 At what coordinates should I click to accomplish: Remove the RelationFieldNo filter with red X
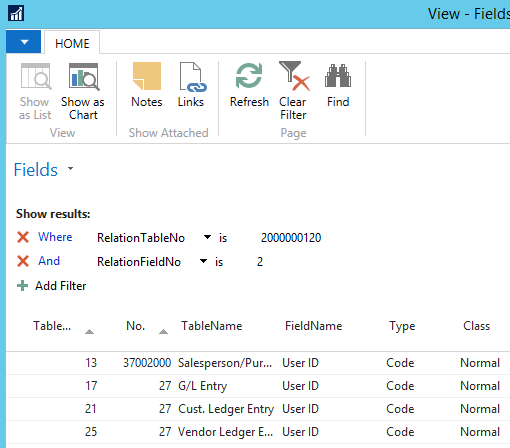pos(23,261)
